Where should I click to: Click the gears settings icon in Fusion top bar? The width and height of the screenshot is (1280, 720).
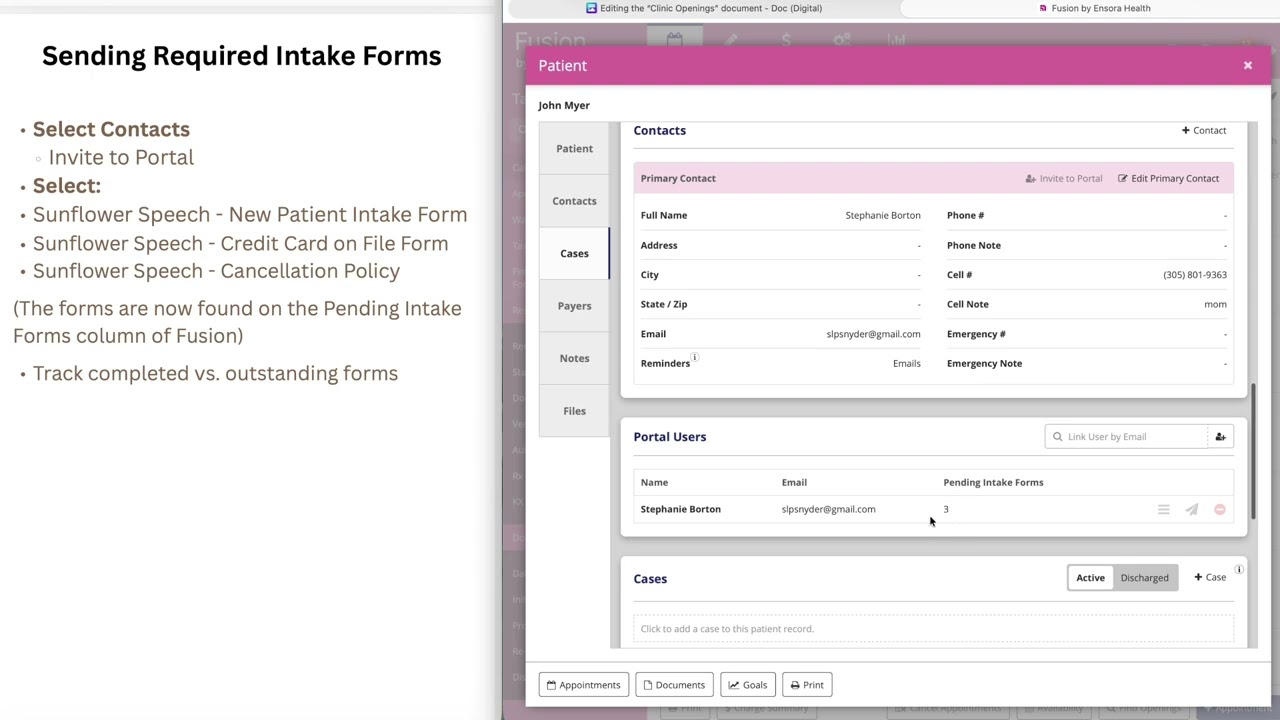(x=842, y=40)
